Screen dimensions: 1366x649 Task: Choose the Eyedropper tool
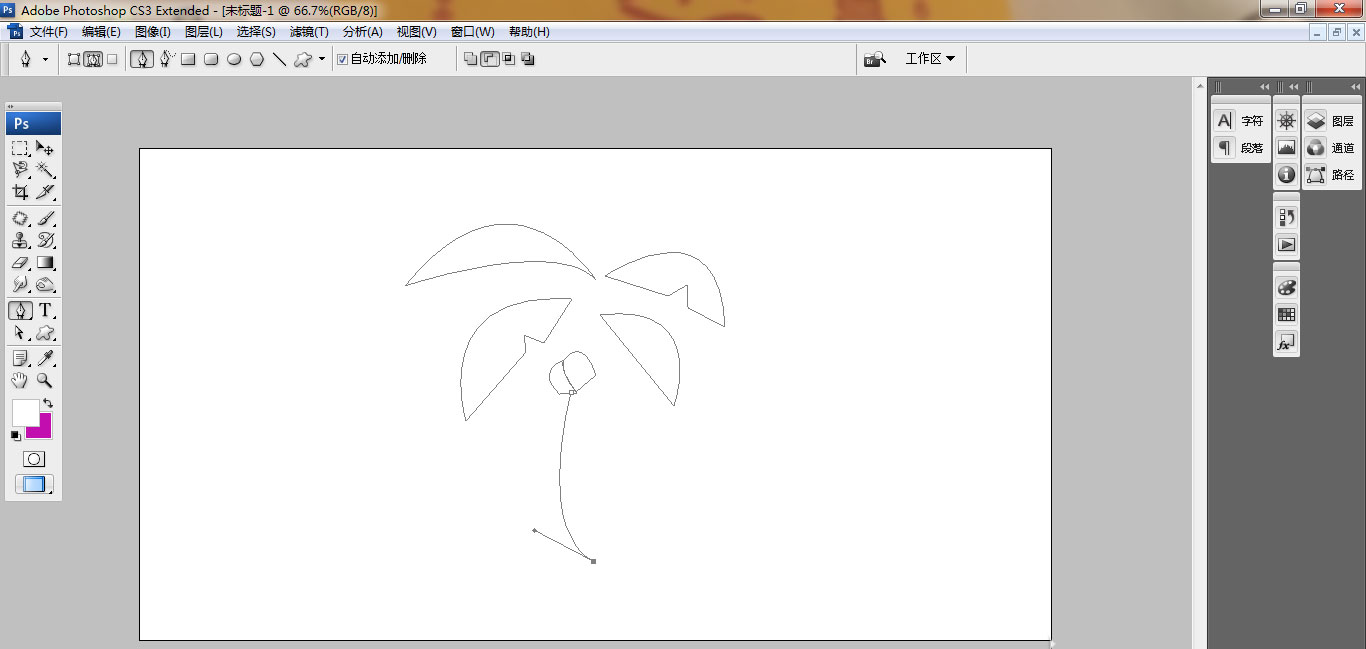45,358
